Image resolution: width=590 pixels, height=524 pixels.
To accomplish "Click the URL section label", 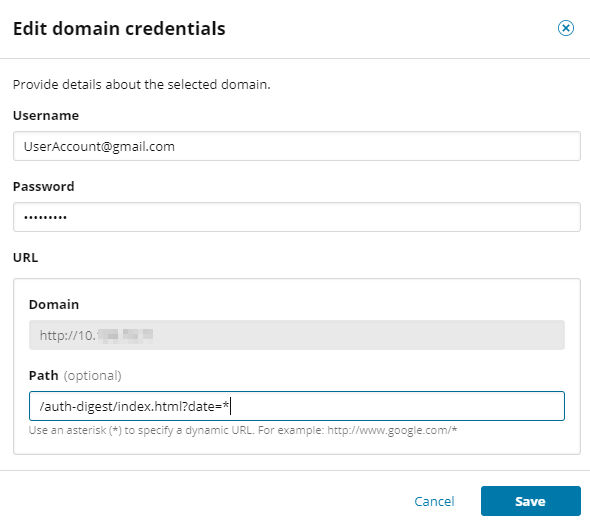I will click(x=26, y=258).
